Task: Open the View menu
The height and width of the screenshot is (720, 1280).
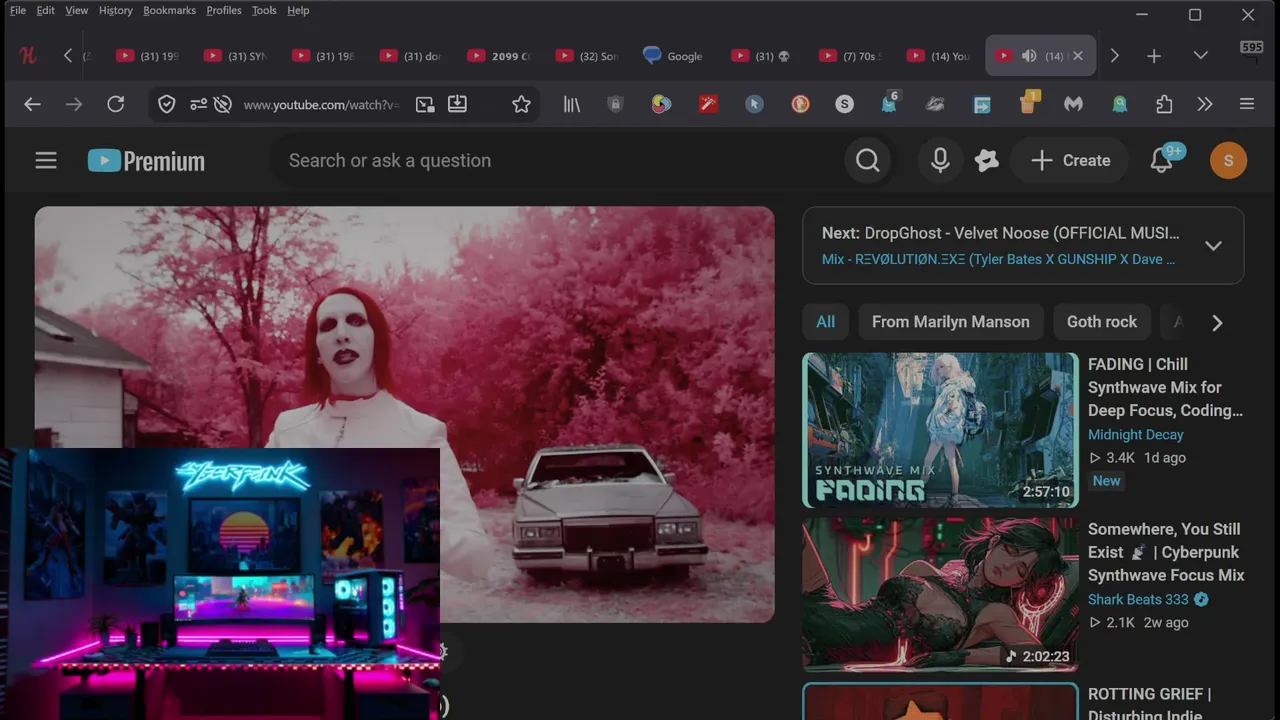Action: [77, 10]
